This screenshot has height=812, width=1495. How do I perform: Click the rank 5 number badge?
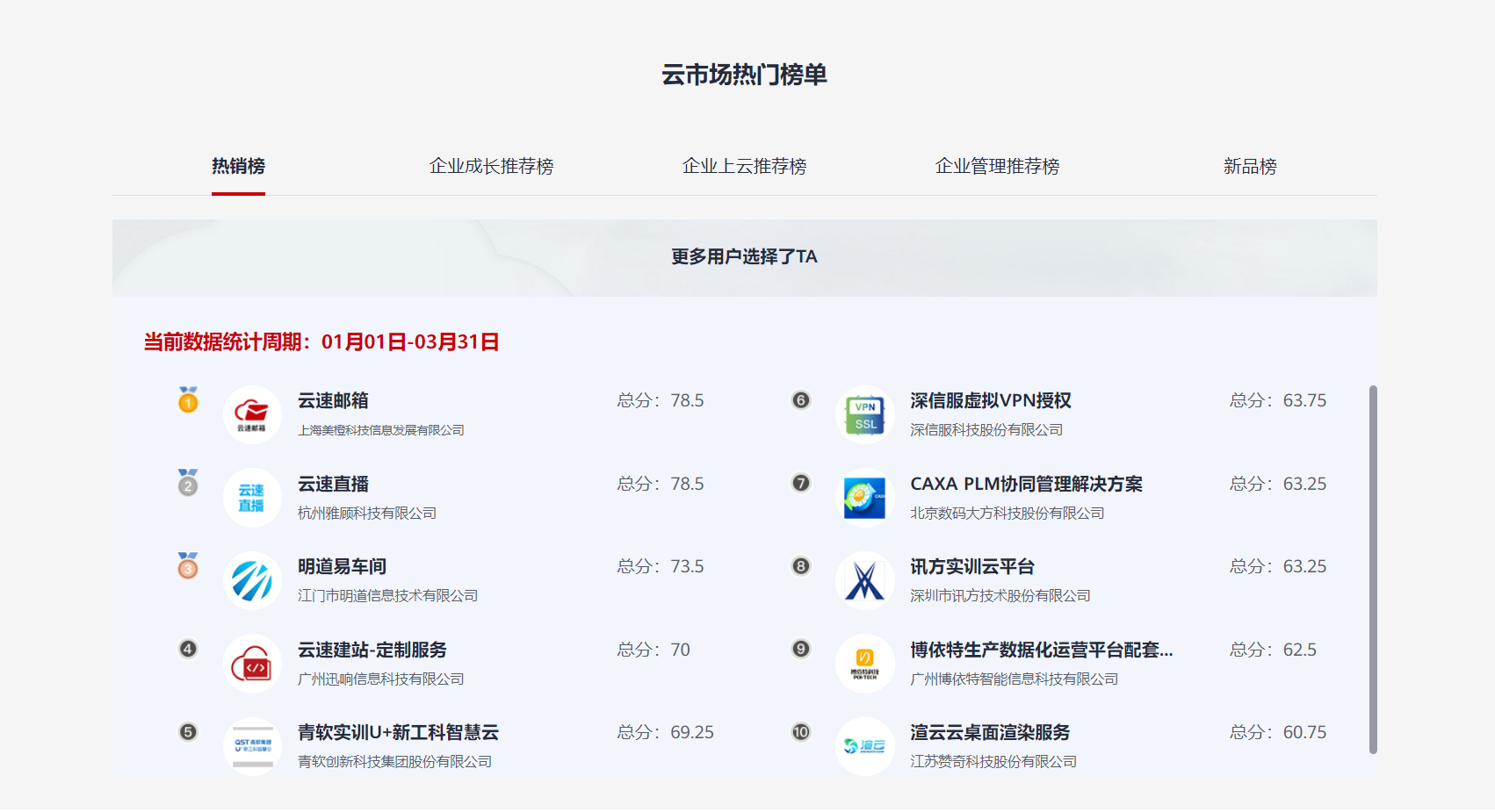(x=188, y=732)
